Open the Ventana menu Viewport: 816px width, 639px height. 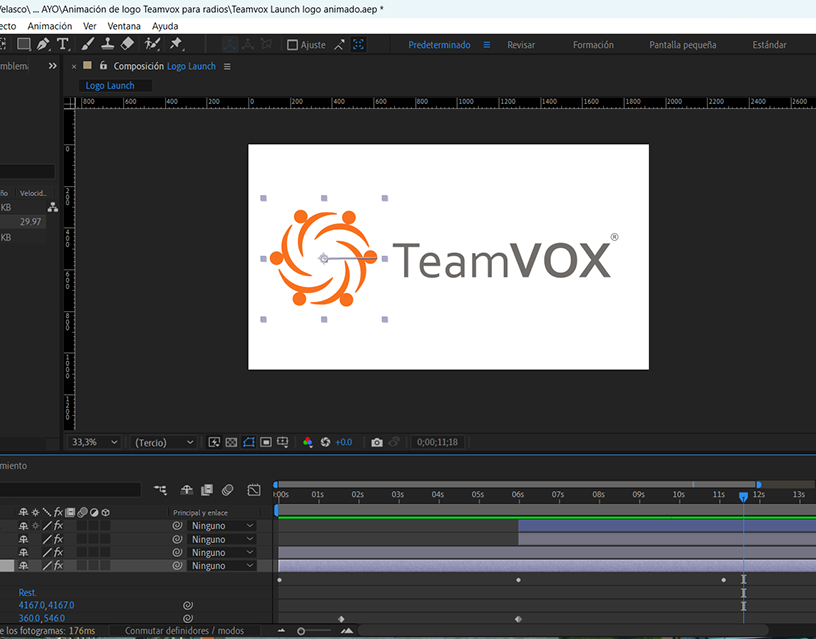pyautogui.click(x=124, y=26)
